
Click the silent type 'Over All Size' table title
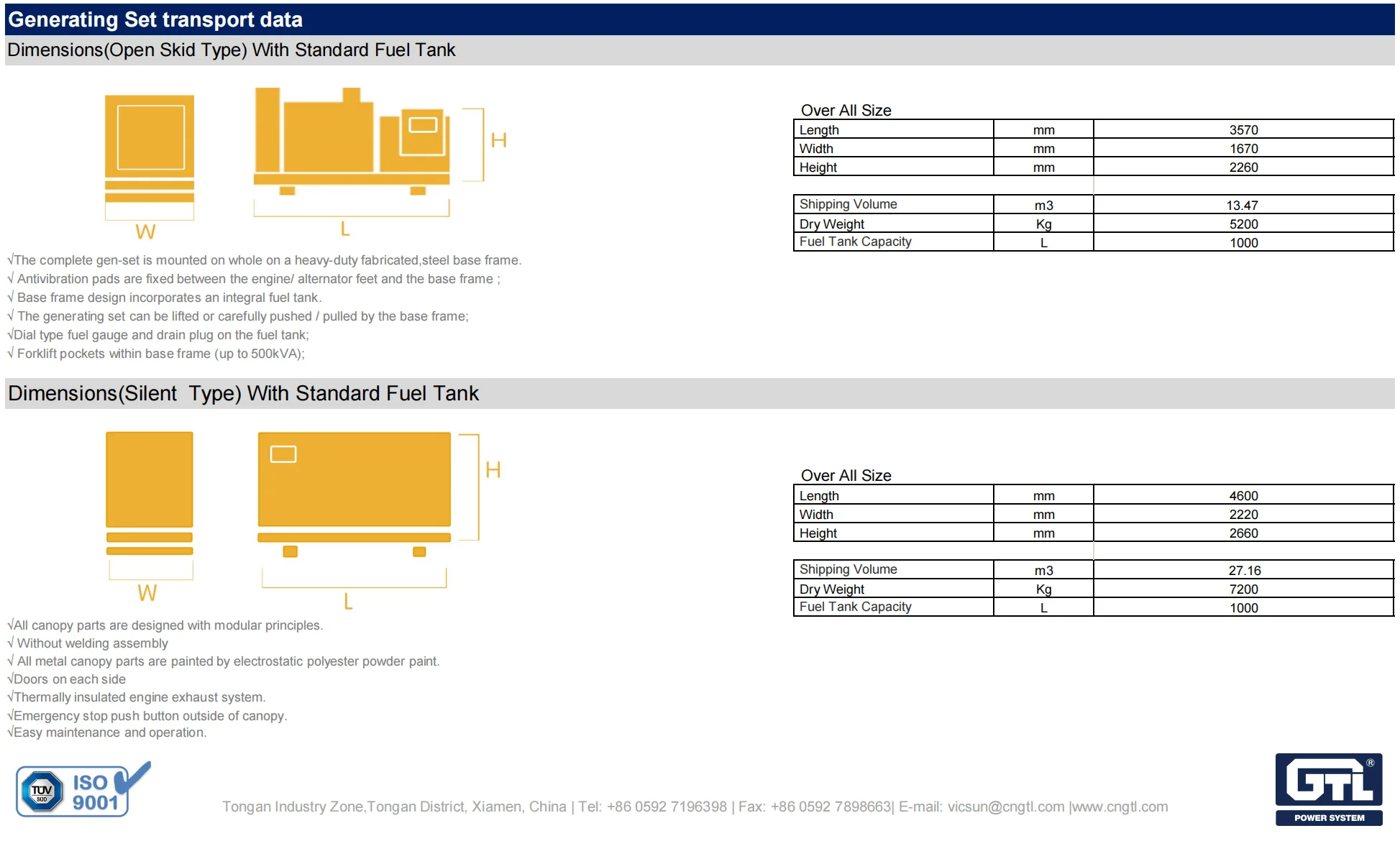846,475
